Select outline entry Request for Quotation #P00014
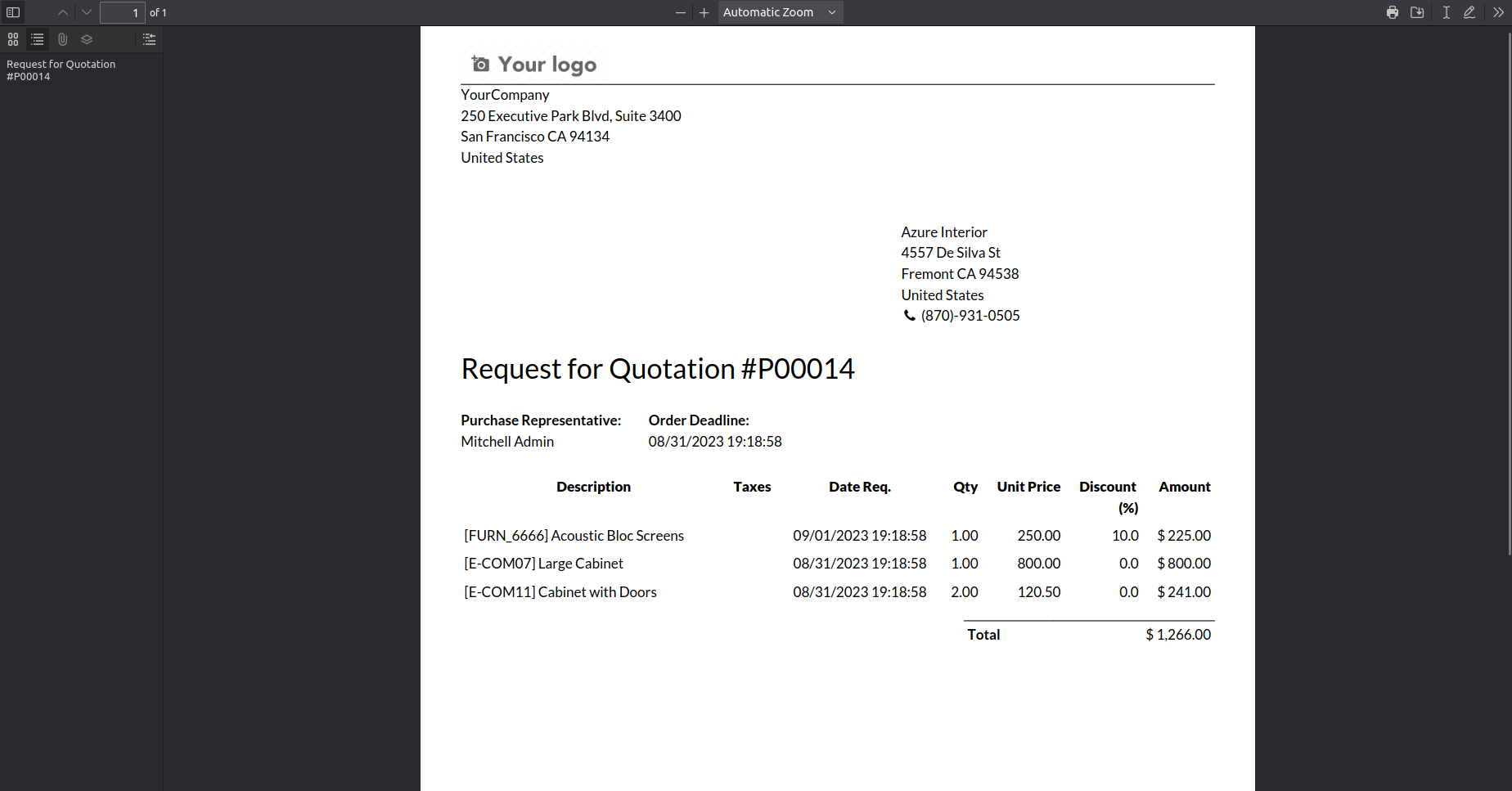 coord(61,70)
